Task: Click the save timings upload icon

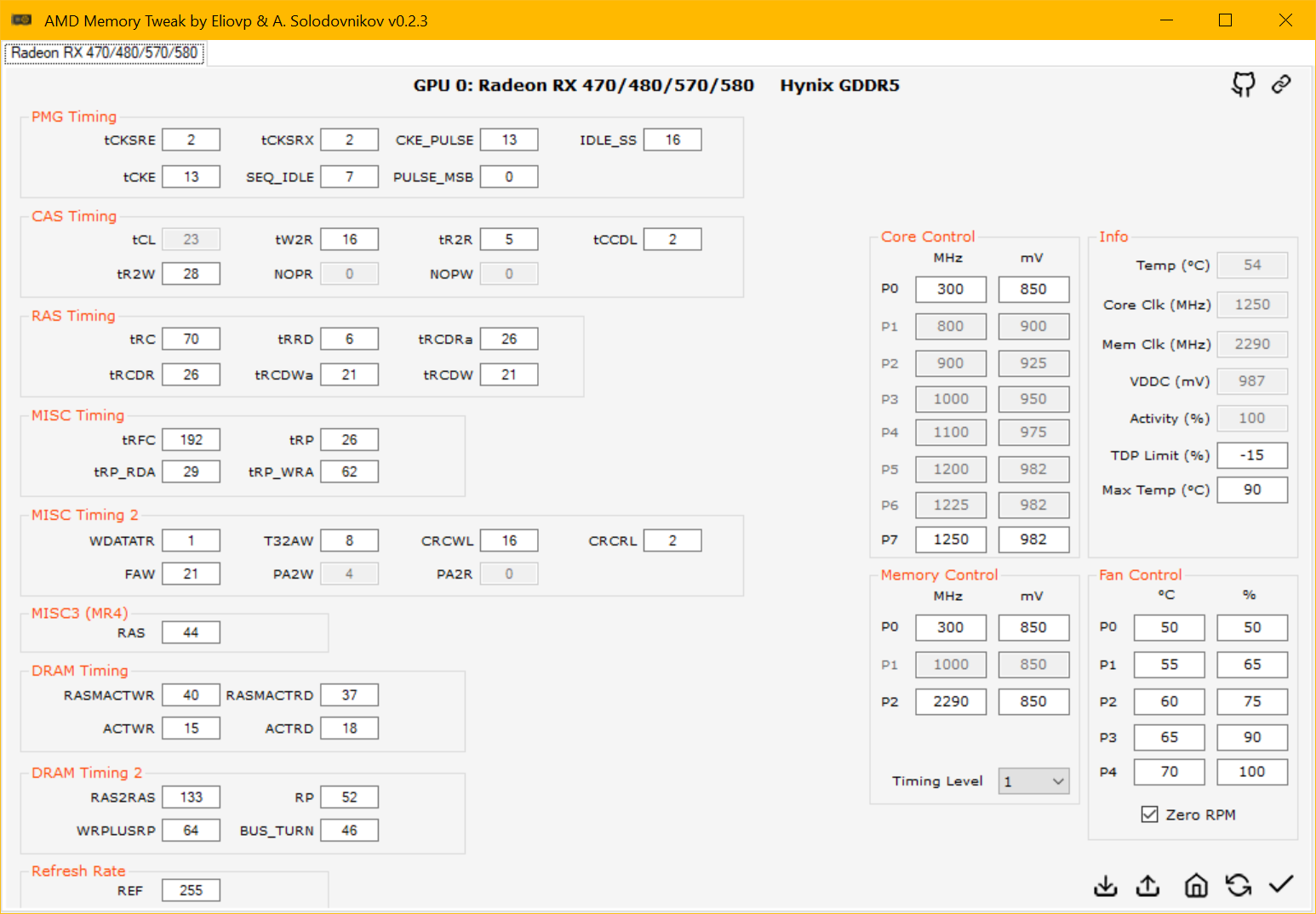Action: tap(1148, 886)
